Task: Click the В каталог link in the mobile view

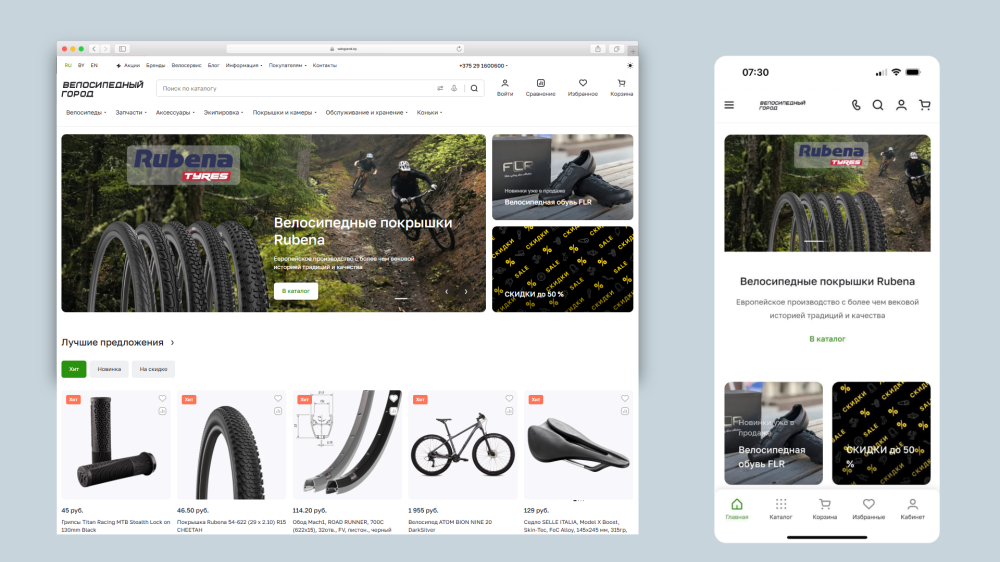Action: point(827,339)
